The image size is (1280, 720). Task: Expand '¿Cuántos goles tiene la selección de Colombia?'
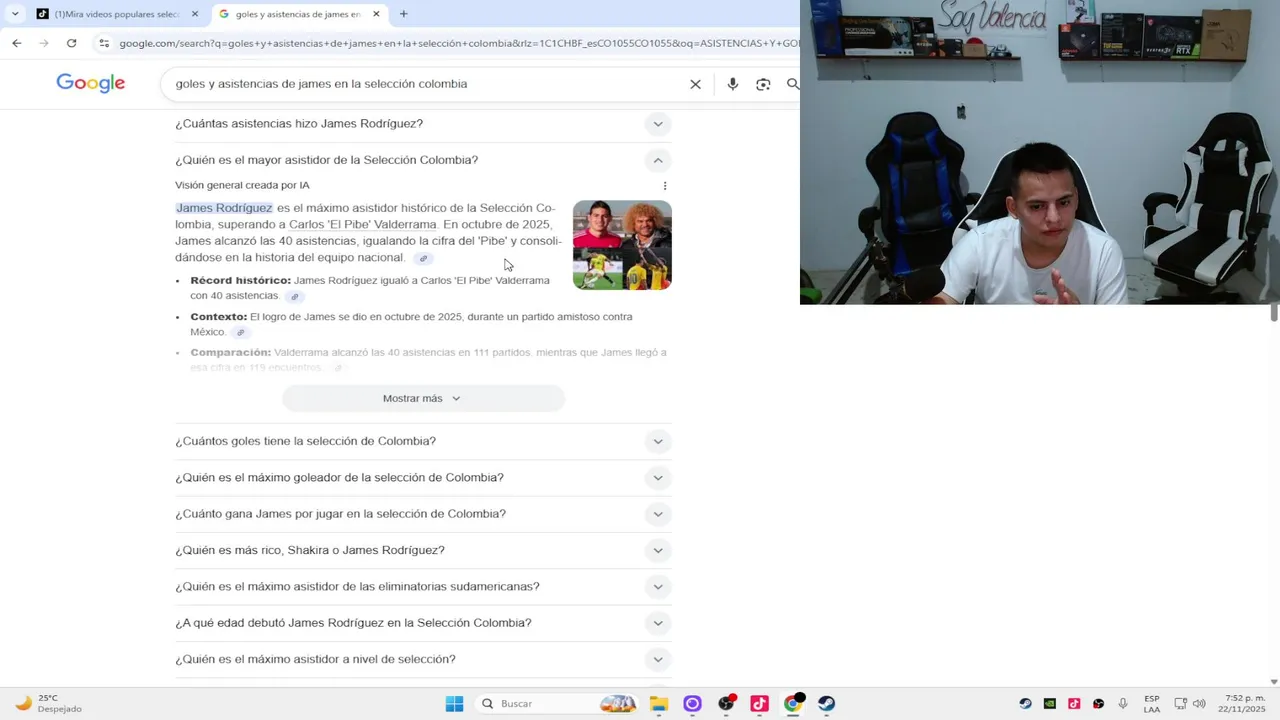click(x=423, y=441)
